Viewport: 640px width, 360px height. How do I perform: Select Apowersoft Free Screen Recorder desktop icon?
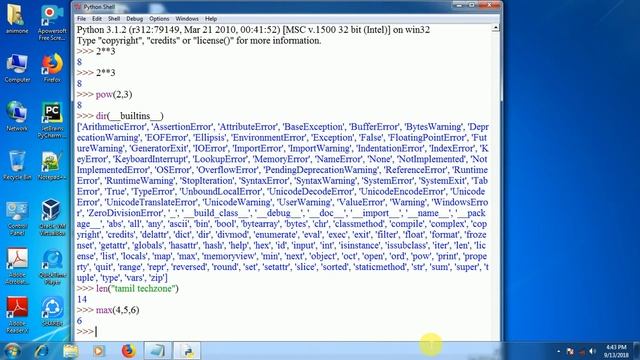point(52,22)
